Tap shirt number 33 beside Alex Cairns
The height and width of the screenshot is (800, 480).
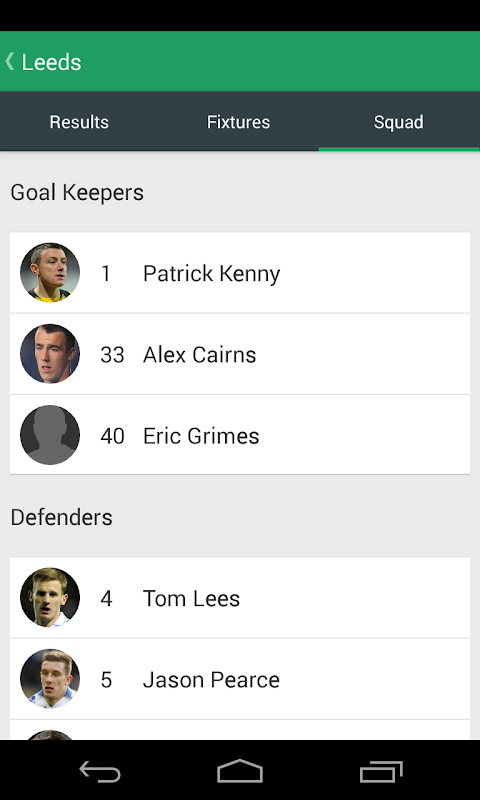point(112,355)
